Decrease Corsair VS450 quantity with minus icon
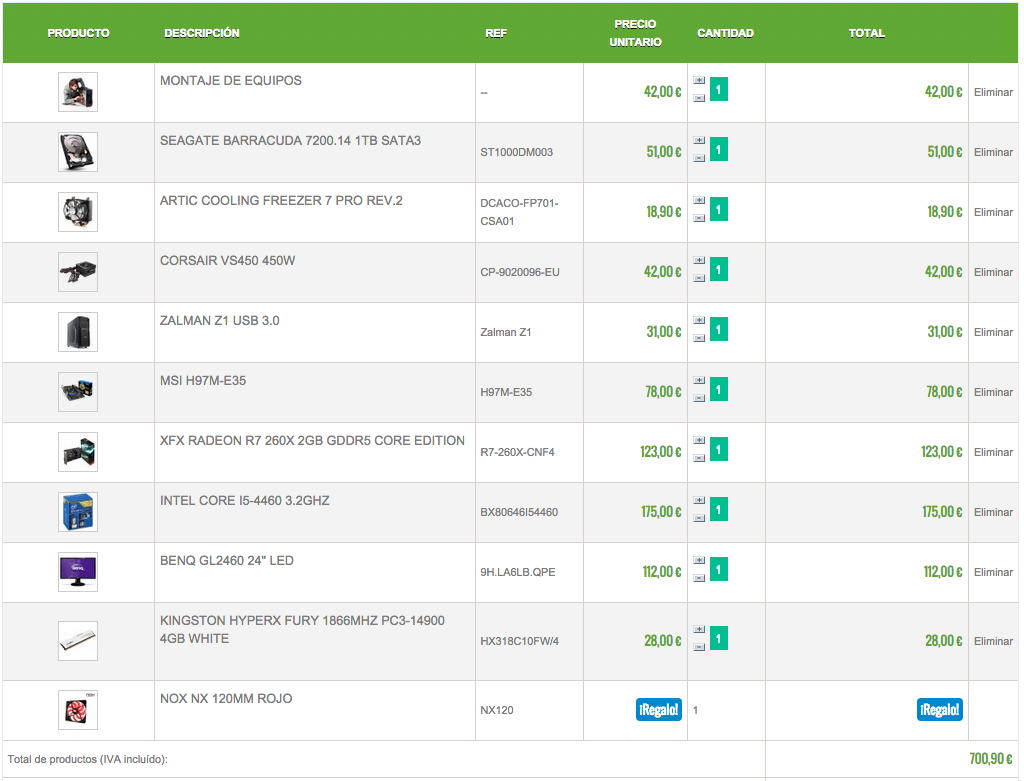1024x781 pixels. pyautogui.click(x=699, y=278)
